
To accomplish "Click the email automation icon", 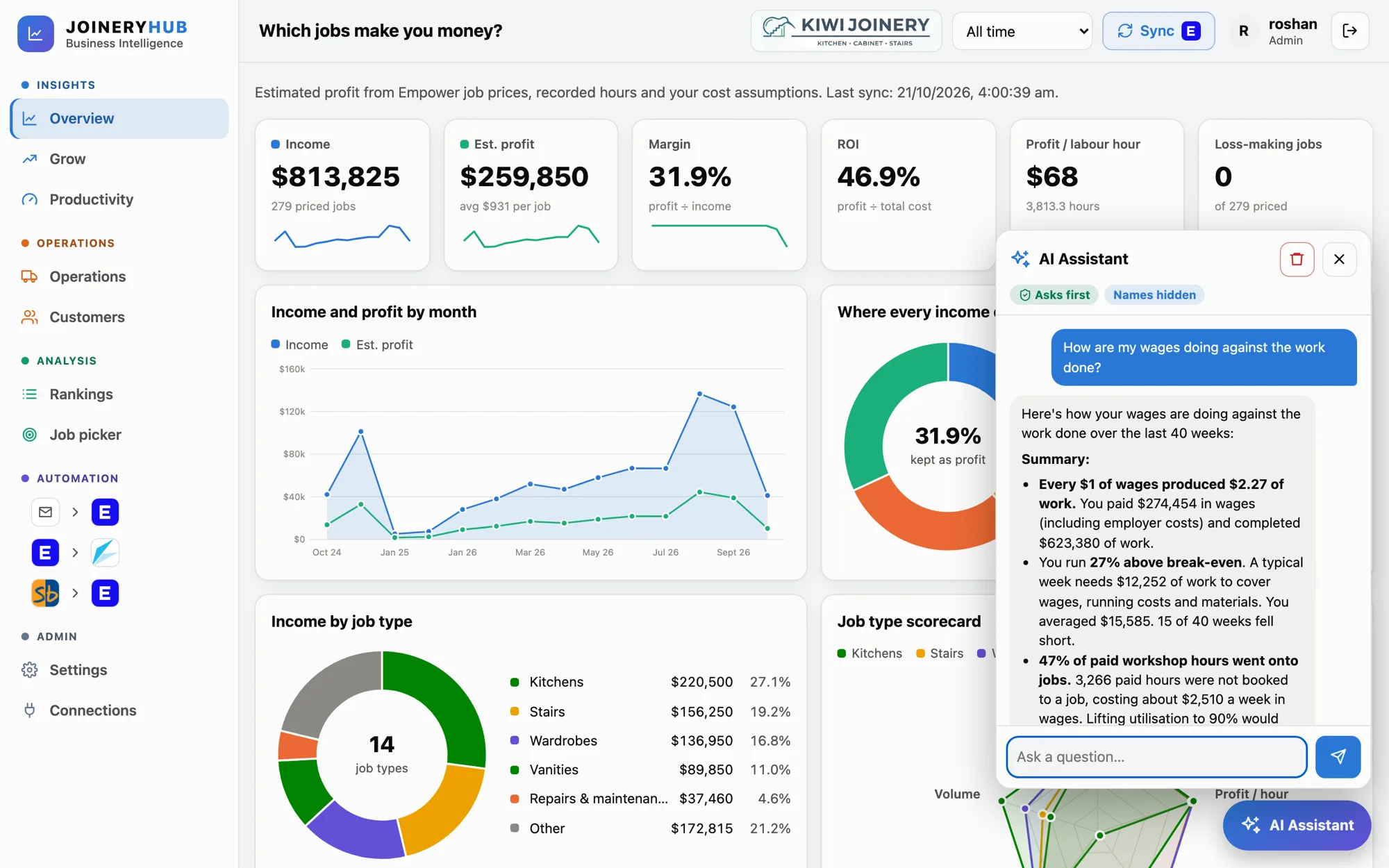I will (45, 512).
